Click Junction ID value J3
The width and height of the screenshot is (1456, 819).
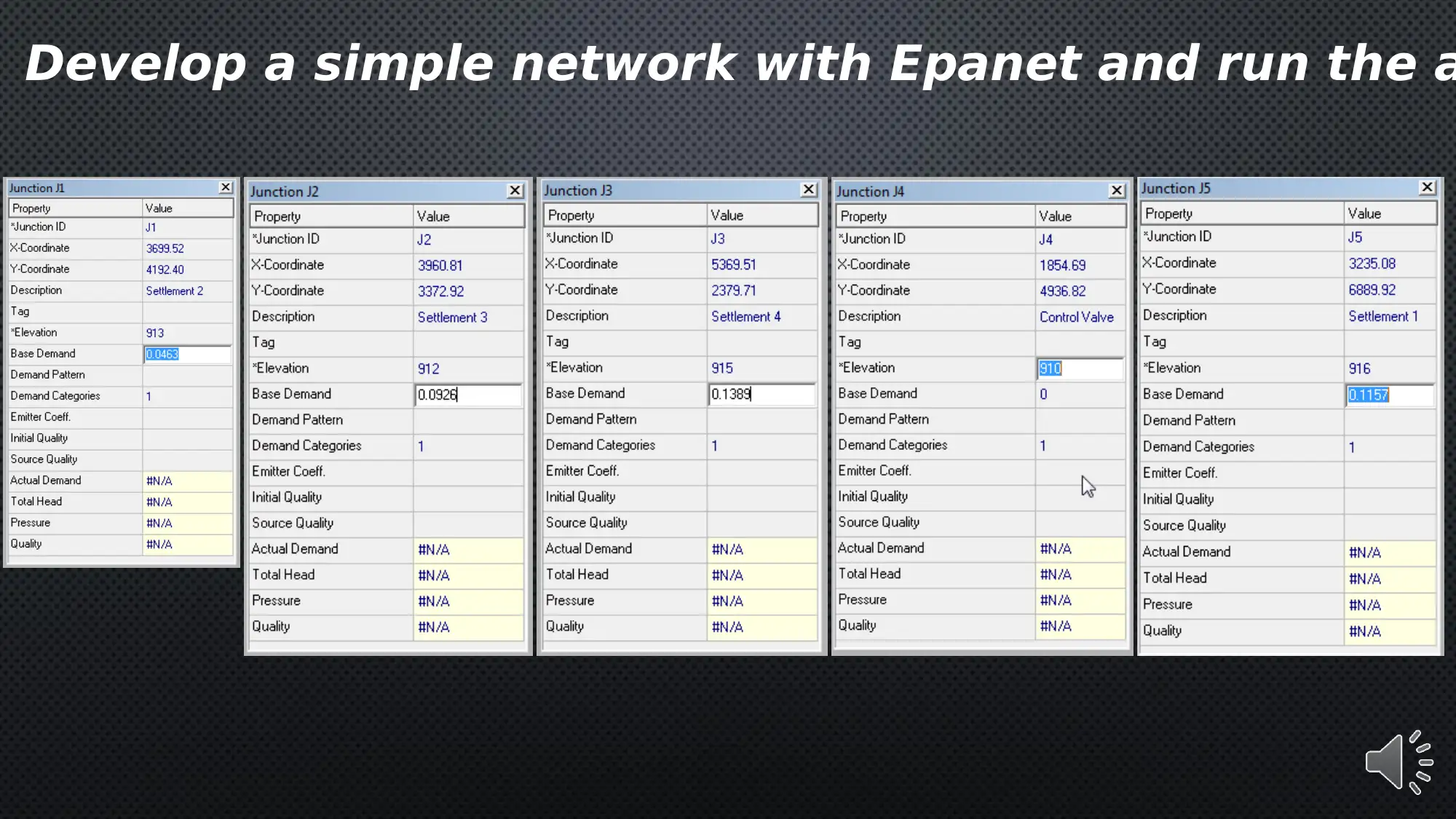tap(718, 239)
